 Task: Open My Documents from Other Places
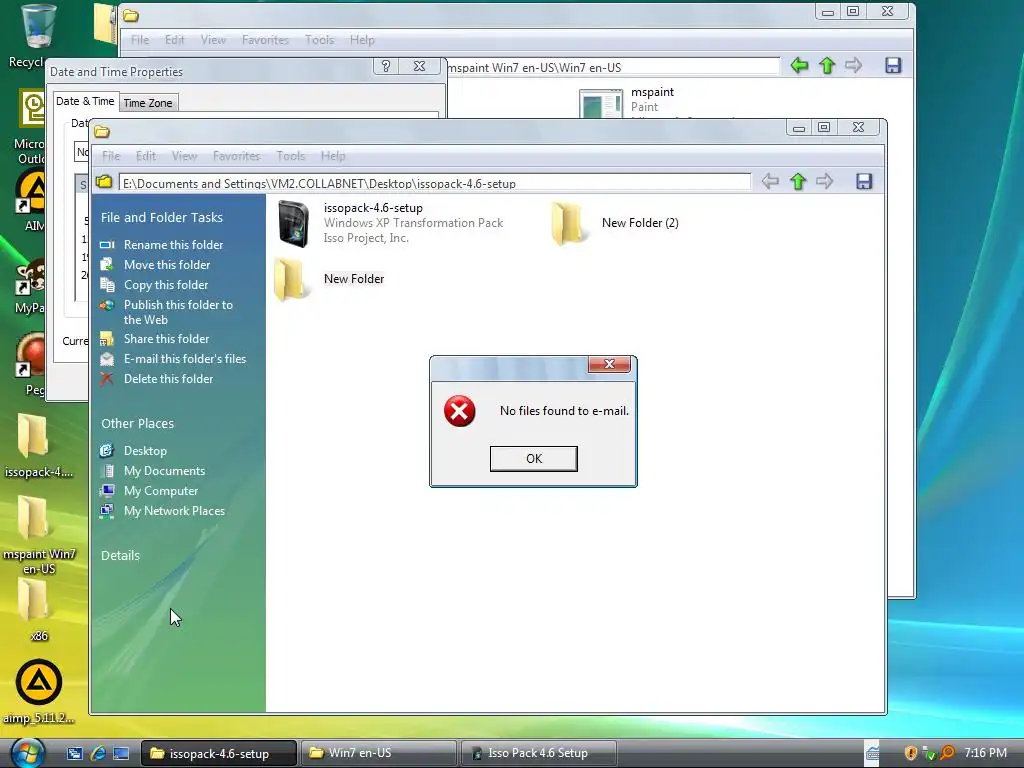[165, 471]
